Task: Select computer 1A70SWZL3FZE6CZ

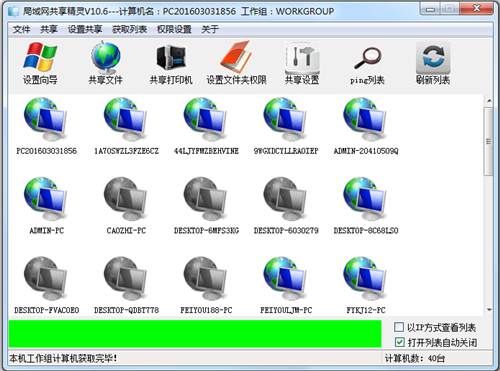Action: click(126, 126)
